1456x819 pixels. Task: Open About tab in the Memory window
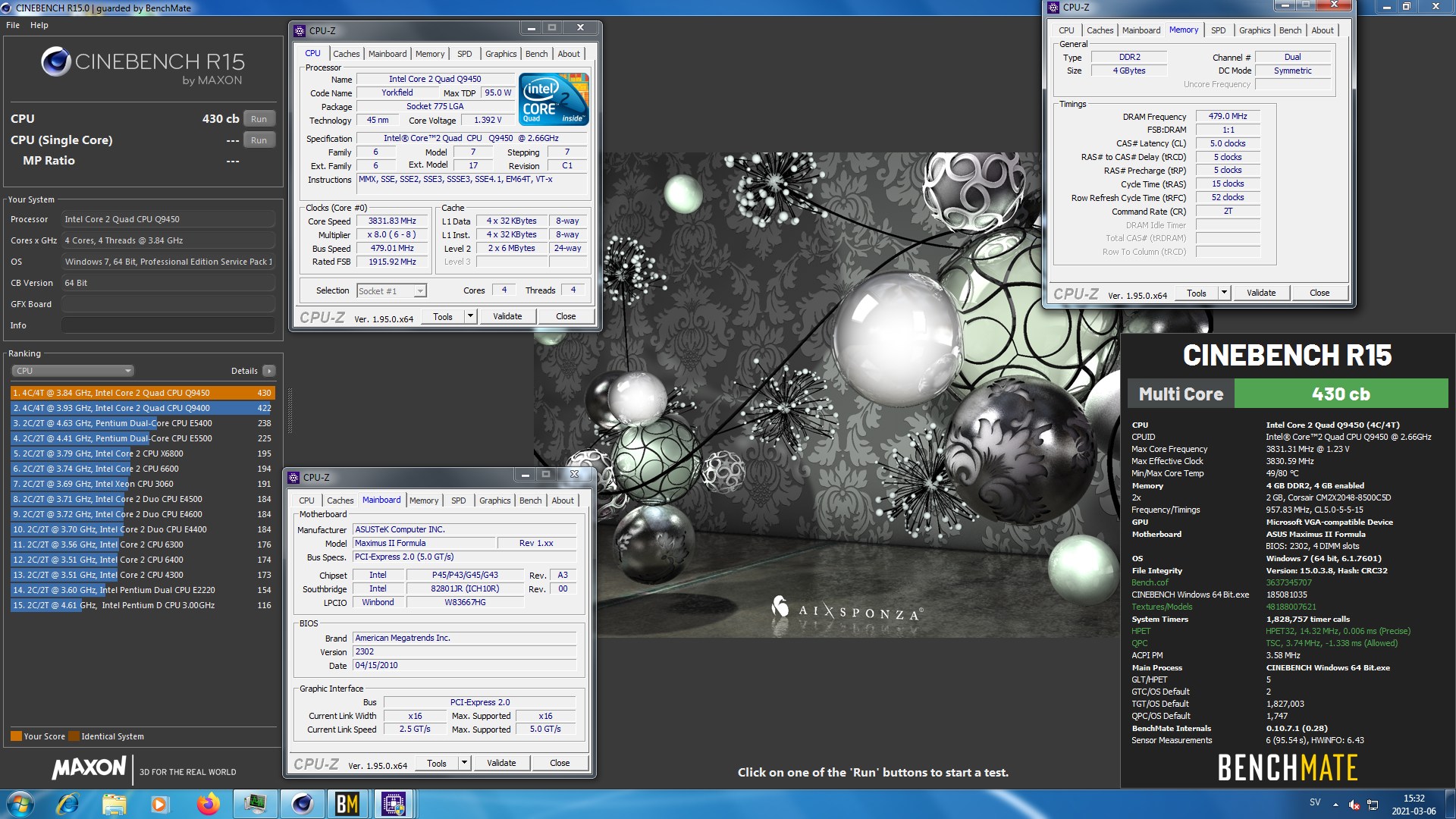pos(1323,30)
